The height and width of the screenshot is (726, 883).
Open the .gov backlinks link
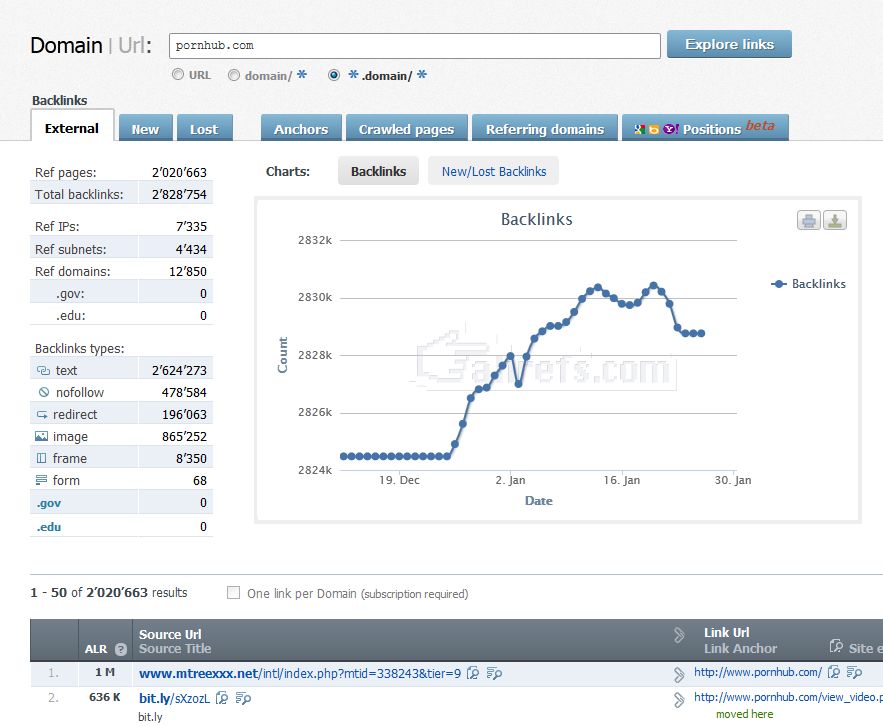click(x=49, y=503)
